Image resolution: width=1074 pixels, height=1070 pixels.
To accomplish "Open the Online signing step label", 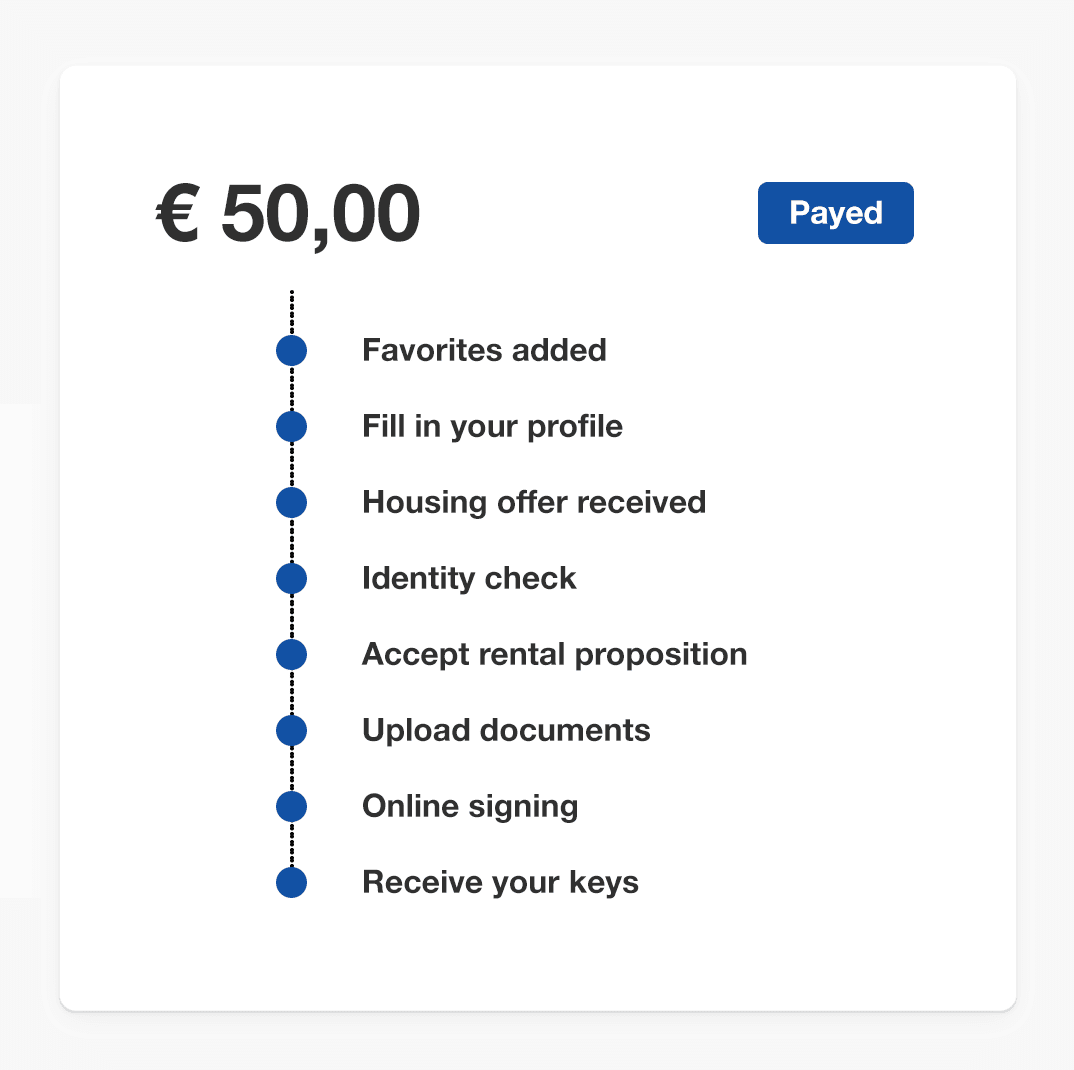I will (470, 807).
